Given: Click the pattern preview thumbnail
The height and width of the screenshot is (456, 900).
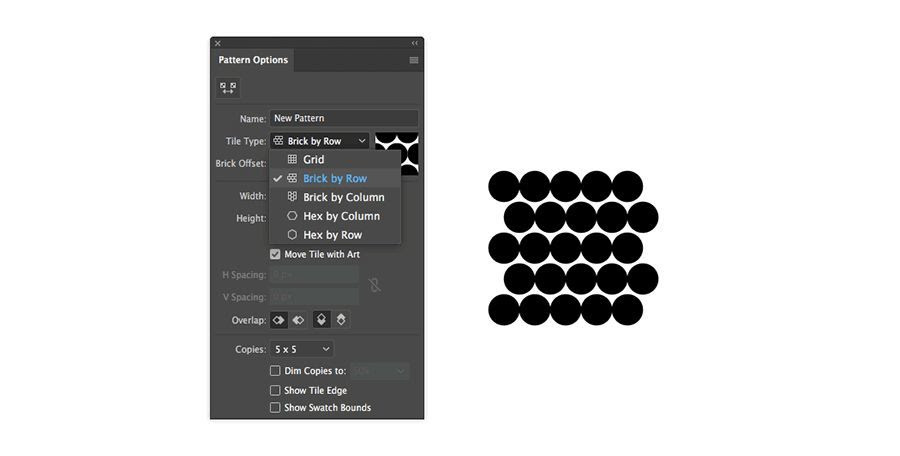Looking at the screenshot, I should 397,154.
